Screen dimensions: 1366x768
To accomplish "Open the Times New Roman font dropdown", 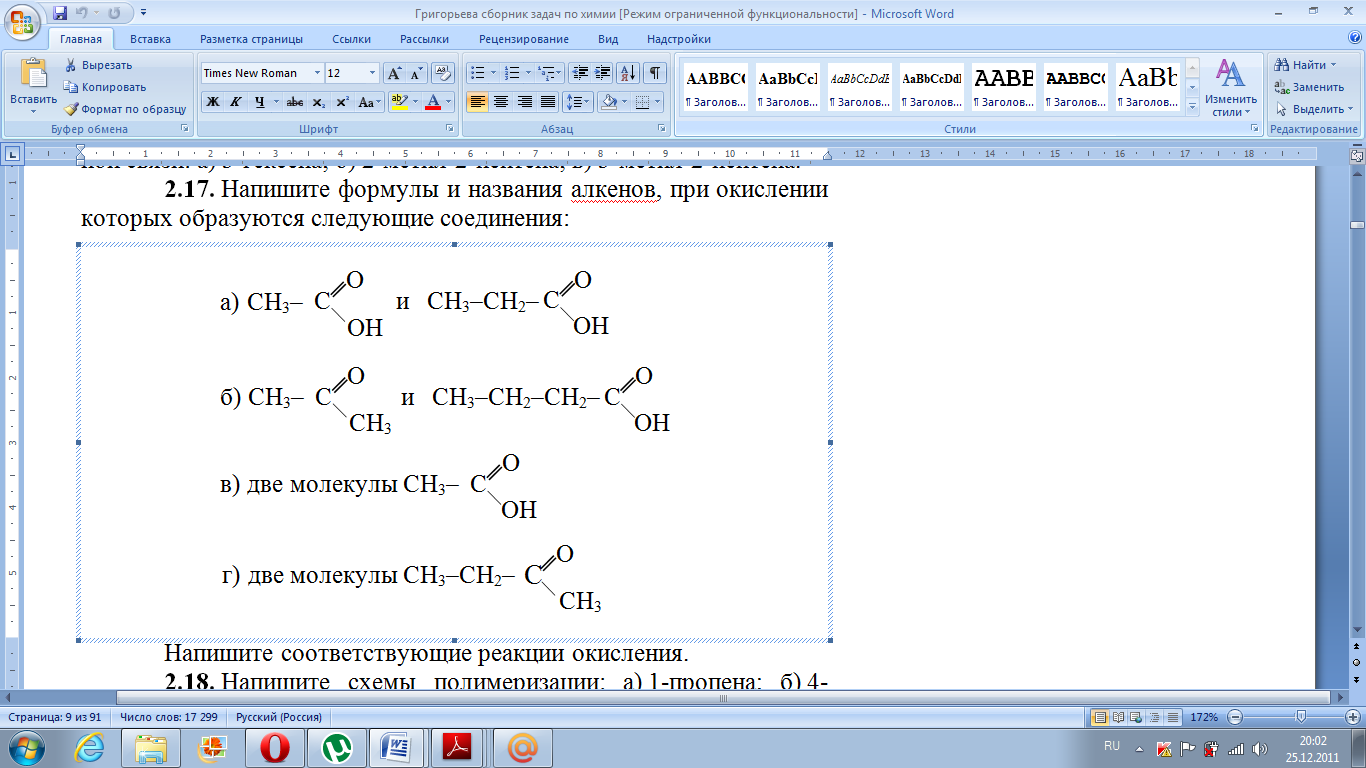I will point(317,73).
